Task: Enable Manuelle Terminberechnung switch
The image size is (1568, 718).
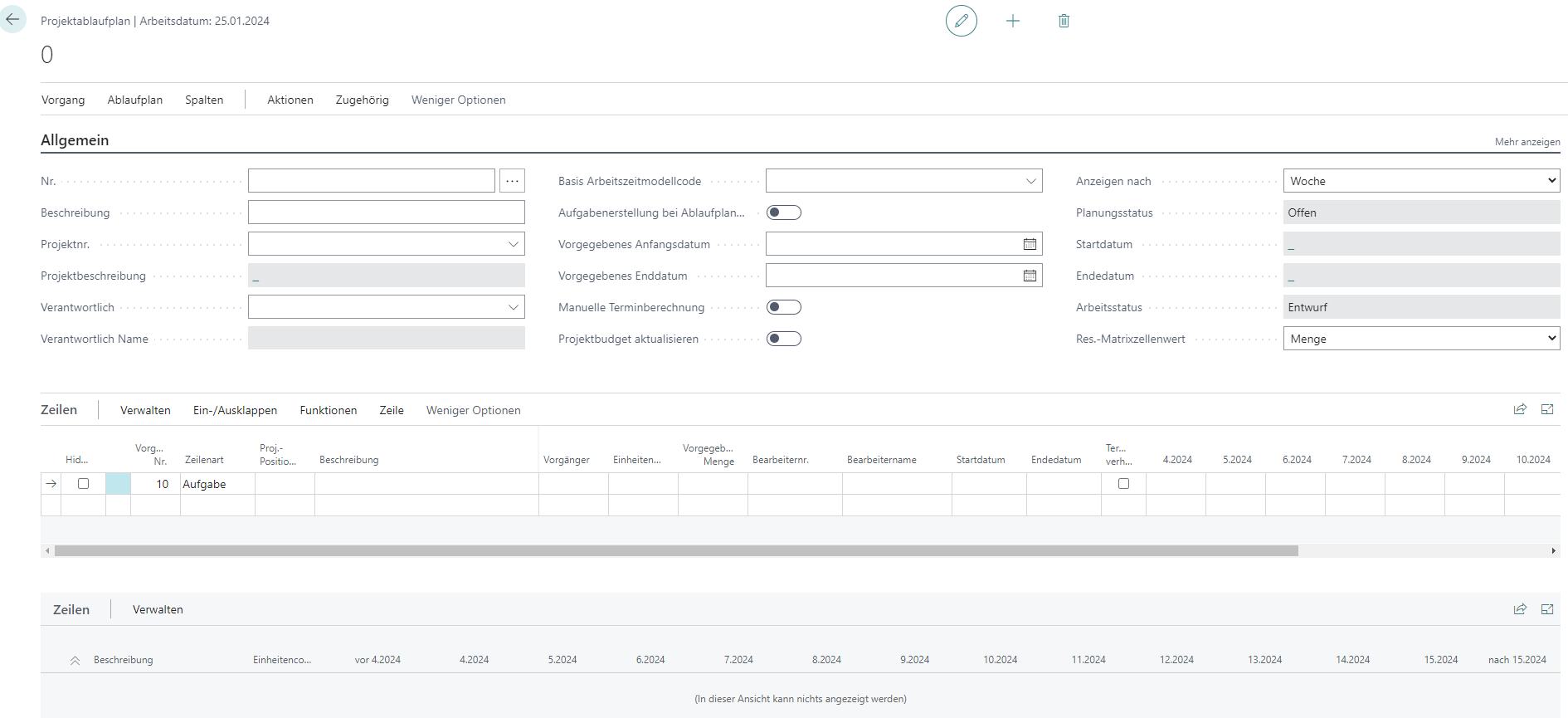Action: point(784,307)
